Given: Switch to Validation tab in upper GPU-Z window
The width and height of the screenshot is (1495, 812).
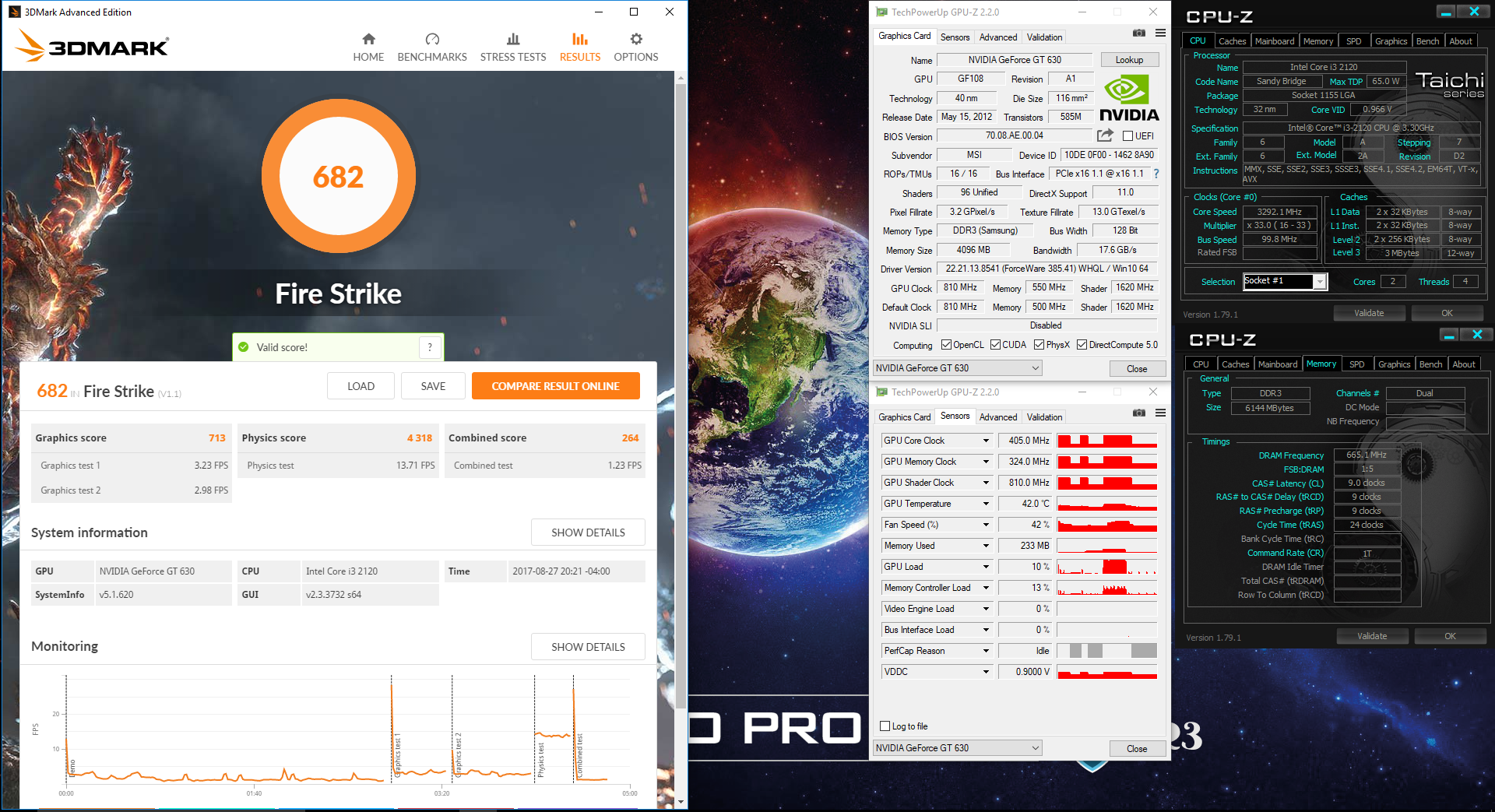Looking at the screenshot, I should point(1044,37).
